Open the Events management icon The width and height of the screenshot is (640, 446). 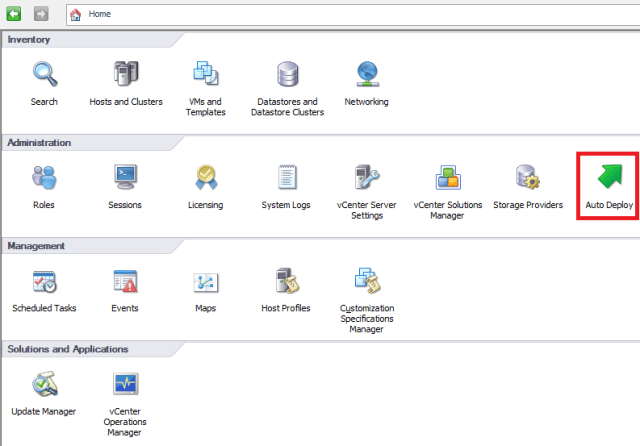(125, 281)
